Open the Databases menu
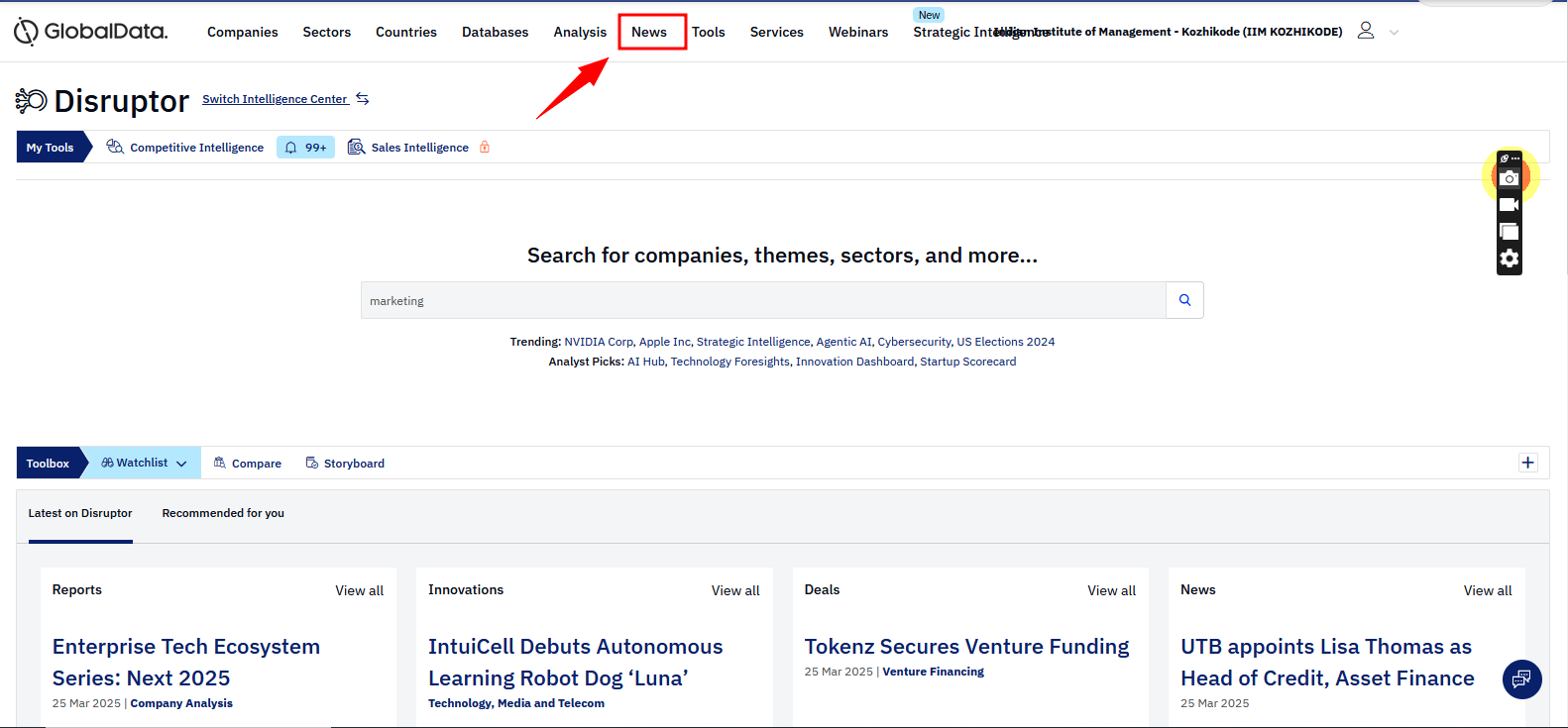1568x728 pixels. (495, 32)
